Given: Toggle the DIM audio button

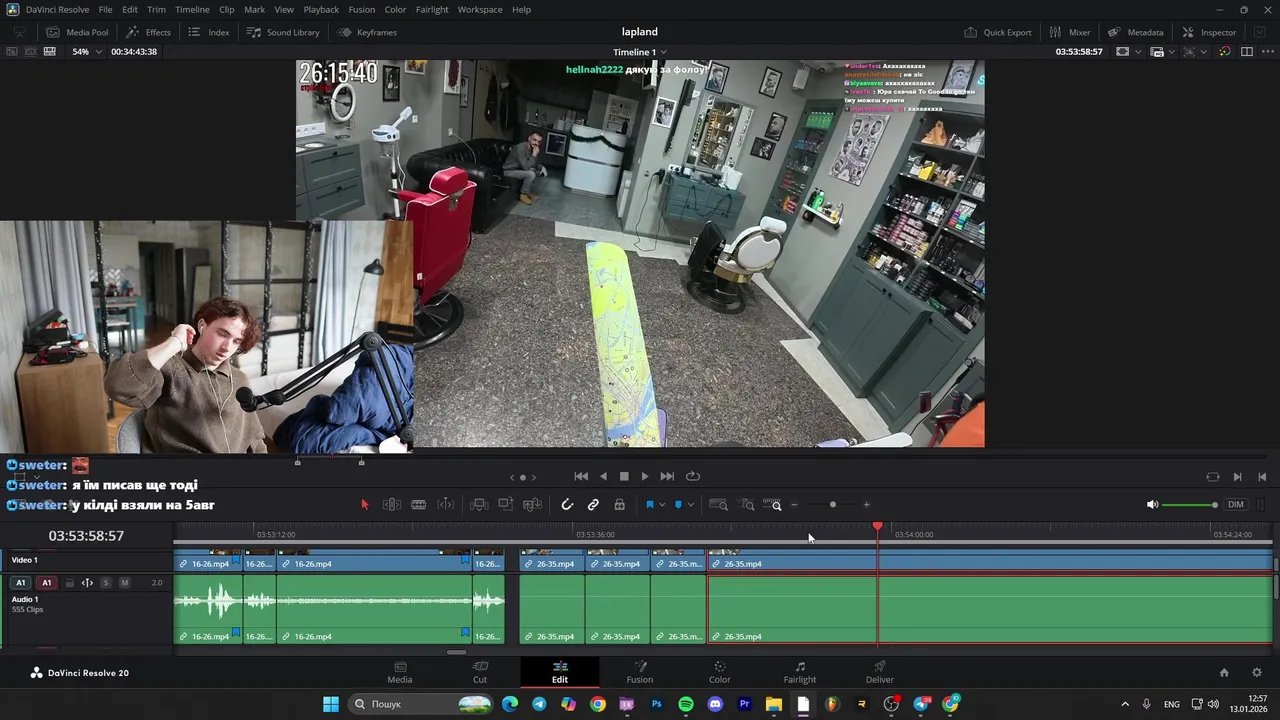Looking at the screenshot, I should pyautogui.click(x=1236, y=505).
